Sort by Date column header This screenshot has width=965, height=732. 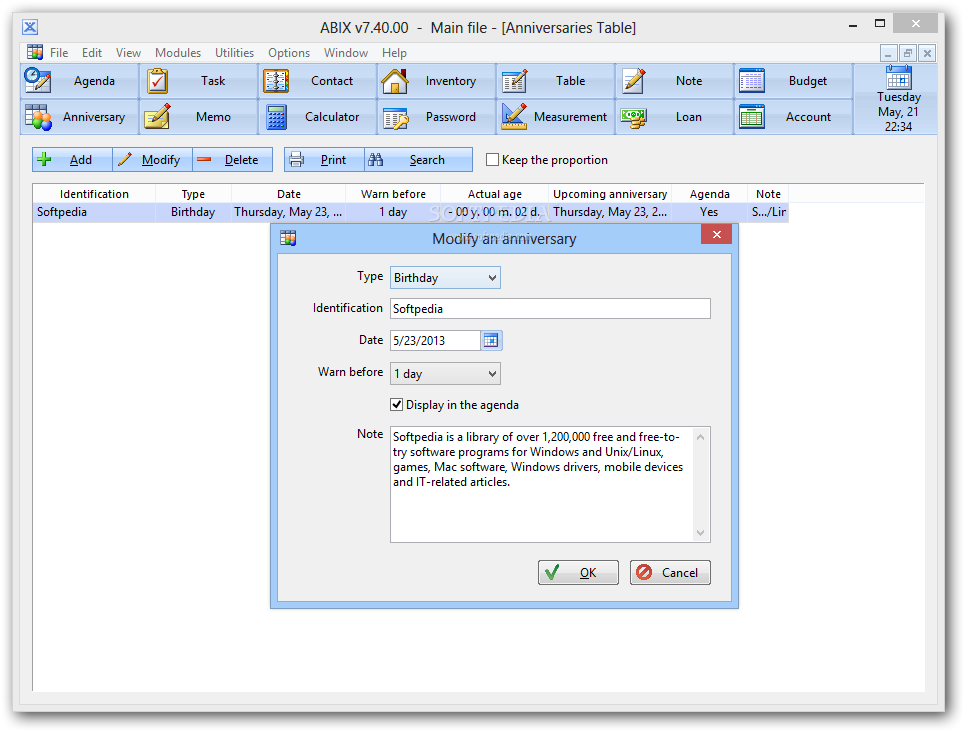[x=289, y=194]
